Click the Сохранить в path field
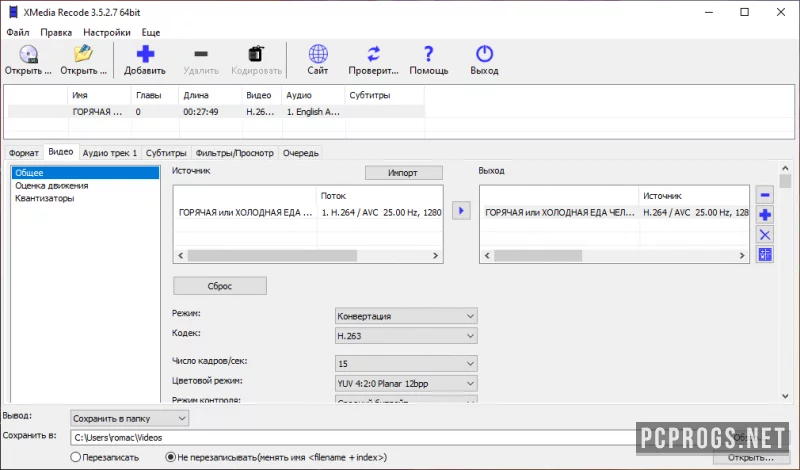 pyautogui.click(x=352, y=438)
